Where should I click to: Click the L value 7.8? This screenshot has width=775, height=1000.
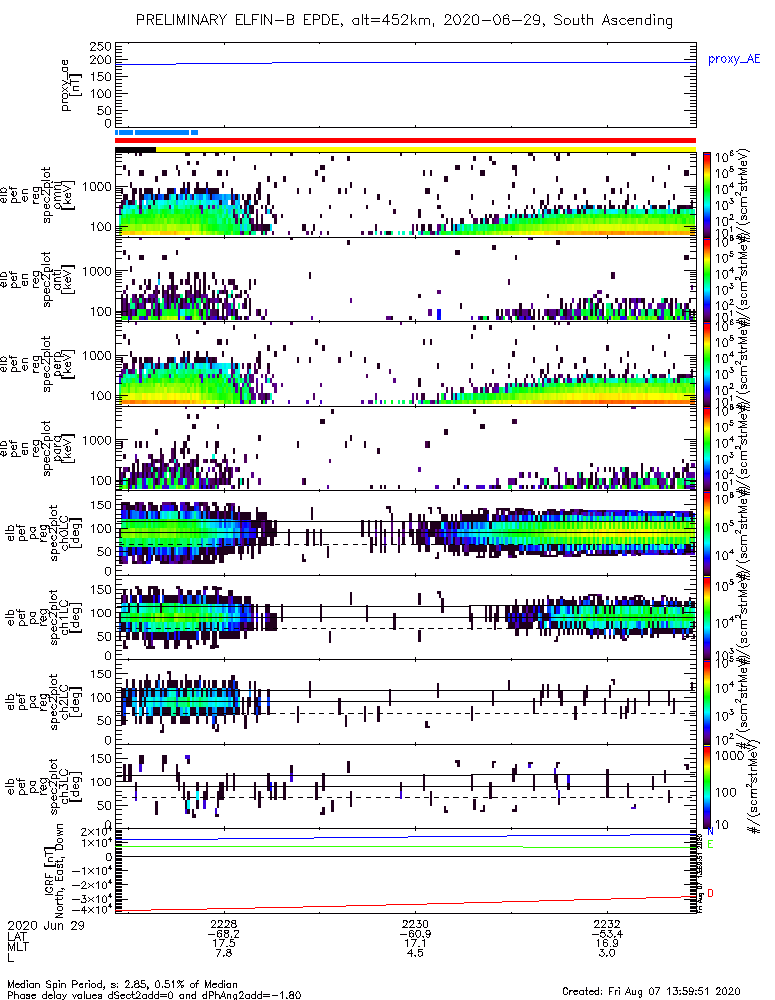coord(223,953)
